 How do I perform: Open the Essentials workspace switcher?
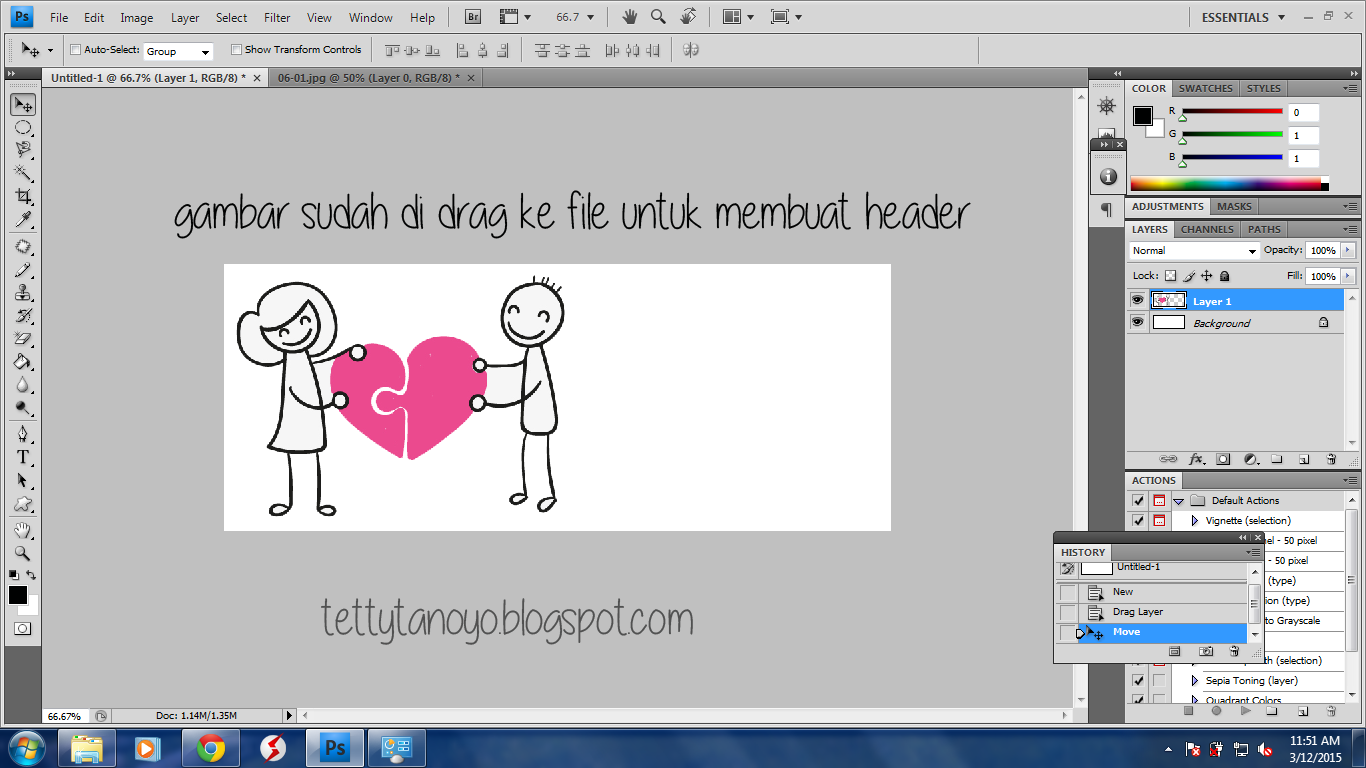point(1242,17)
